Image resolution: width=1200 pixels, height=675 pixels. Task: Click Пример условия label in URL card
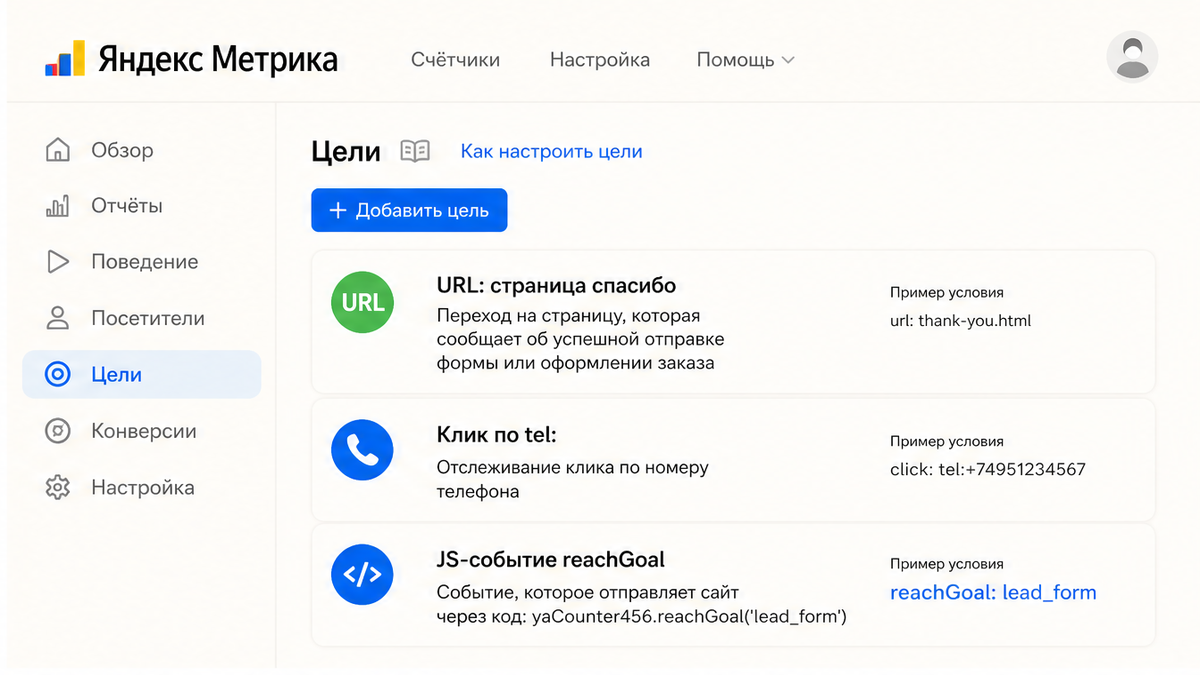click(947, 293)
